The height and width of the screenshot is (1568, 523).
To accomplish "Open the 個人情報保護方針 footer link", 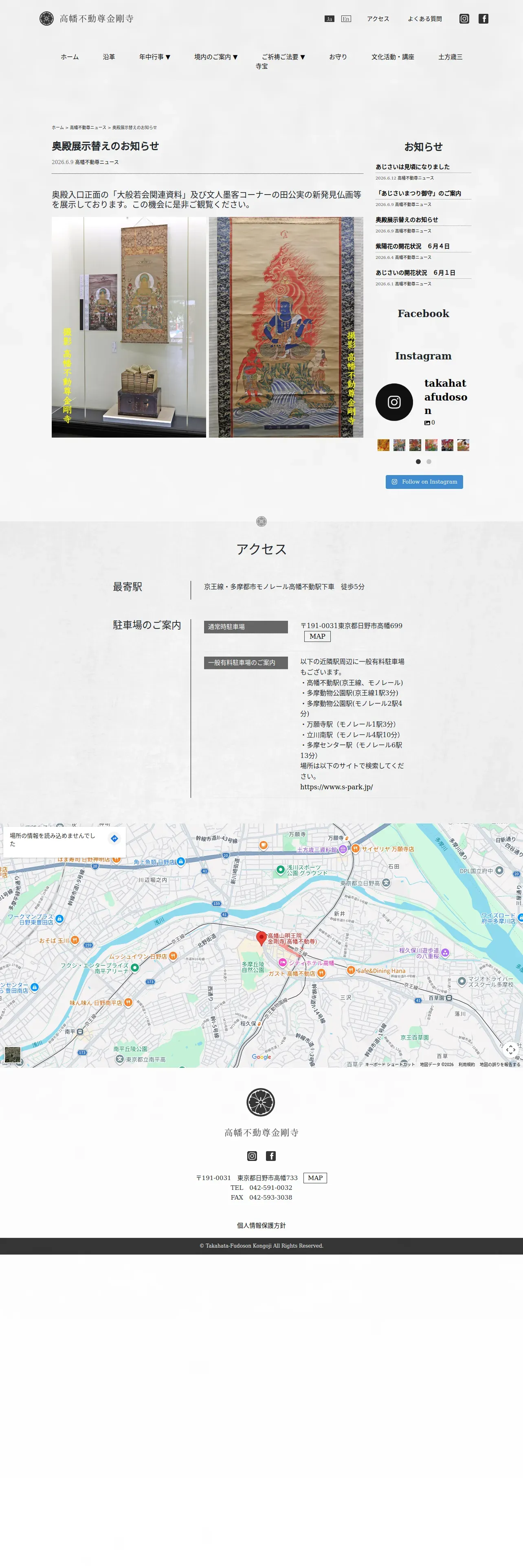I will [x=261, y=1225].
